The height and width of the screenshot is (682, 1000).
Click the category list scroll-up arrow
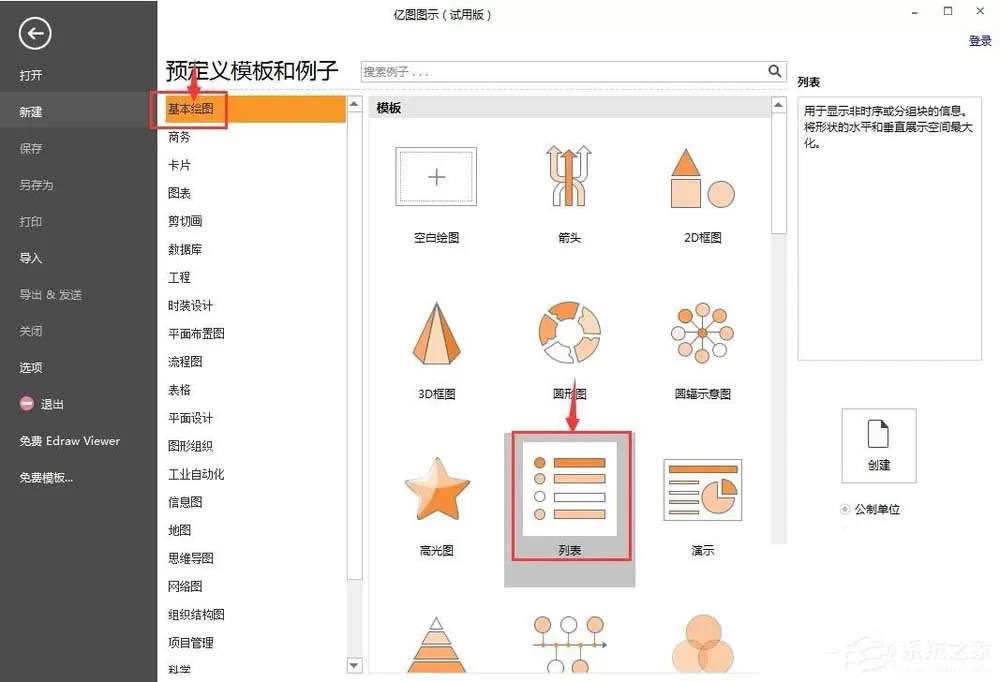[355, 104]
